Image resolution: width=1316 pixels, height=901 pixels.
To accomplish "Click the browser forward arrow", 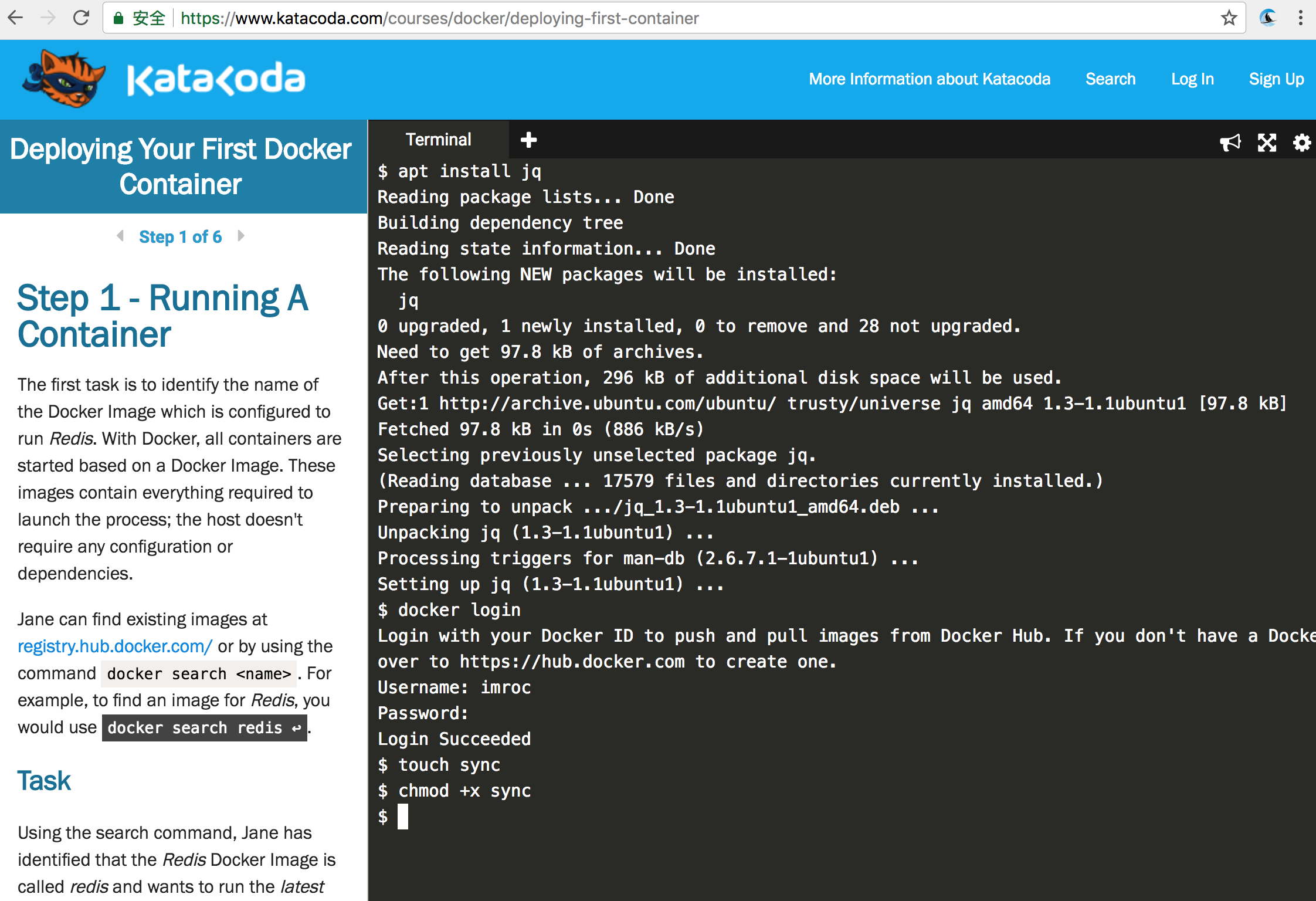I will click(48, 18).
